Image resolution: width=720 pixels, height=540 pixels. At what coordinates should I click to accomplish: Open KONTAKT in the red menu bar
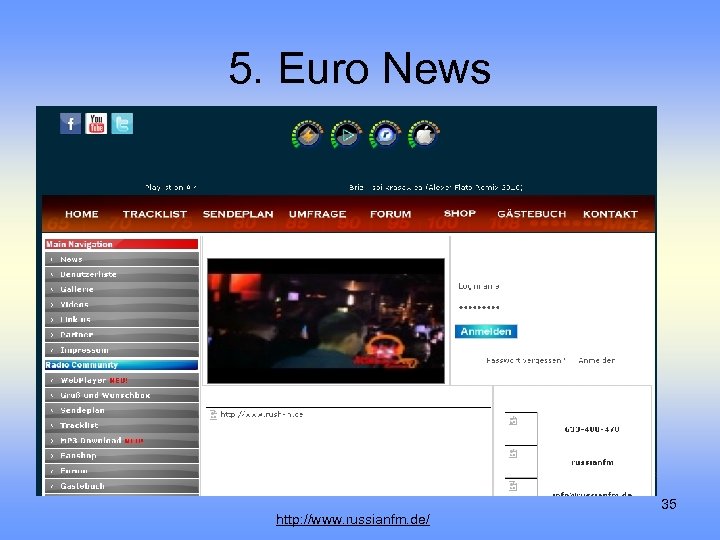(610, 214)
